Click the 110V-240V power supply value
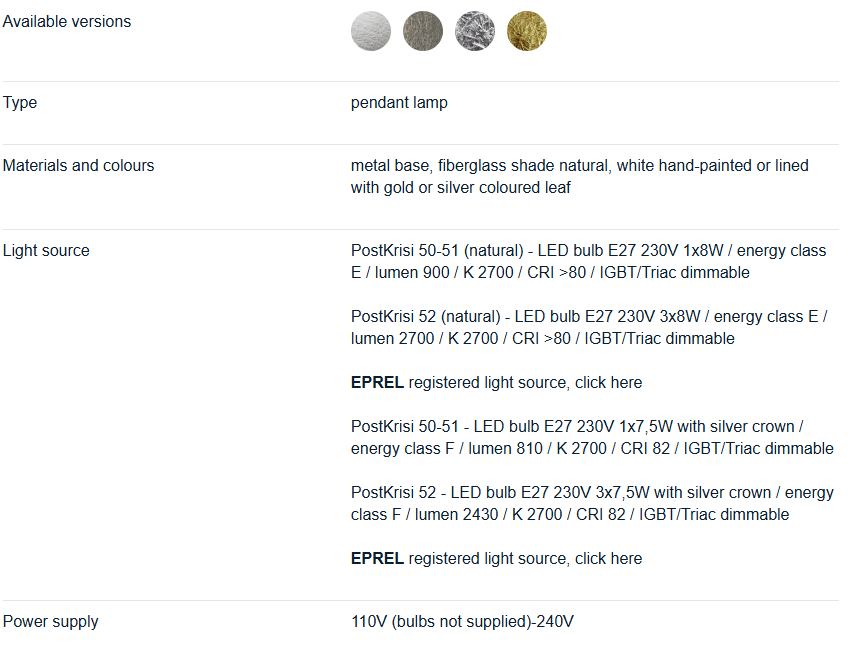 pyautogui.click(x=462, y=622)
